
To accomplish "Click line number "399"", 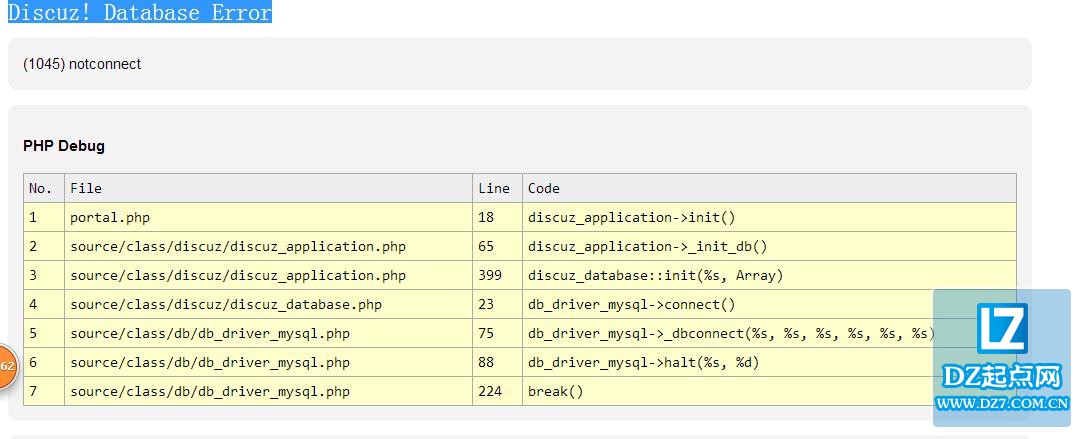I will pyautogui.click(x=490, y=275).
